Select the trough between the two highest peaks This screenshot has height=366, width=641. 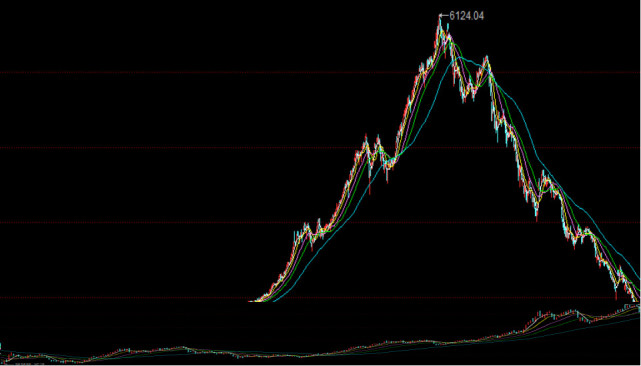point(467,92)
